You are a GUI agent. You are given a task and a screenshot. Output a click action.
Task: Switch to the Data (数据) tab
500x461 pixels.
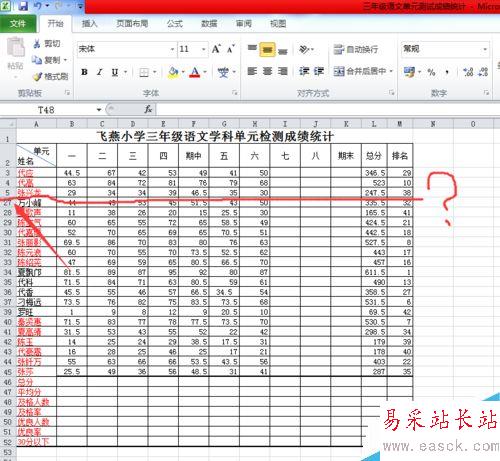click(x=209, y=23)
